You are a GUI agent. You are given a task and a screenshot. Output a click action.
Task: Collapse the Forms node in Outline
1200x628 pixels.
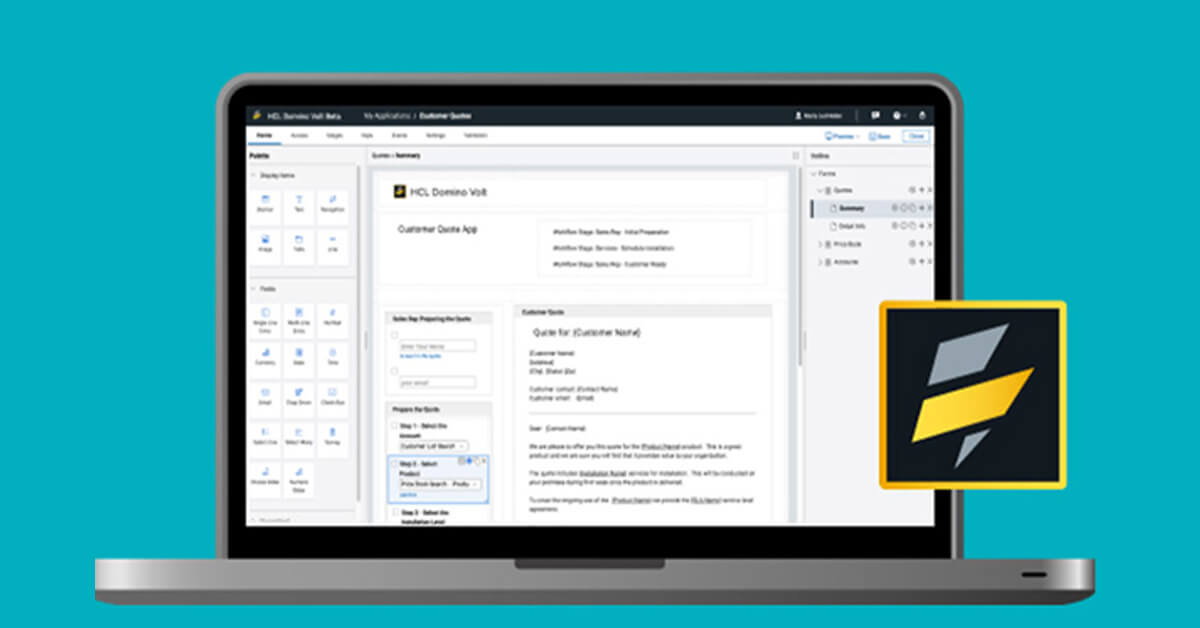click(x=812, y=173)
